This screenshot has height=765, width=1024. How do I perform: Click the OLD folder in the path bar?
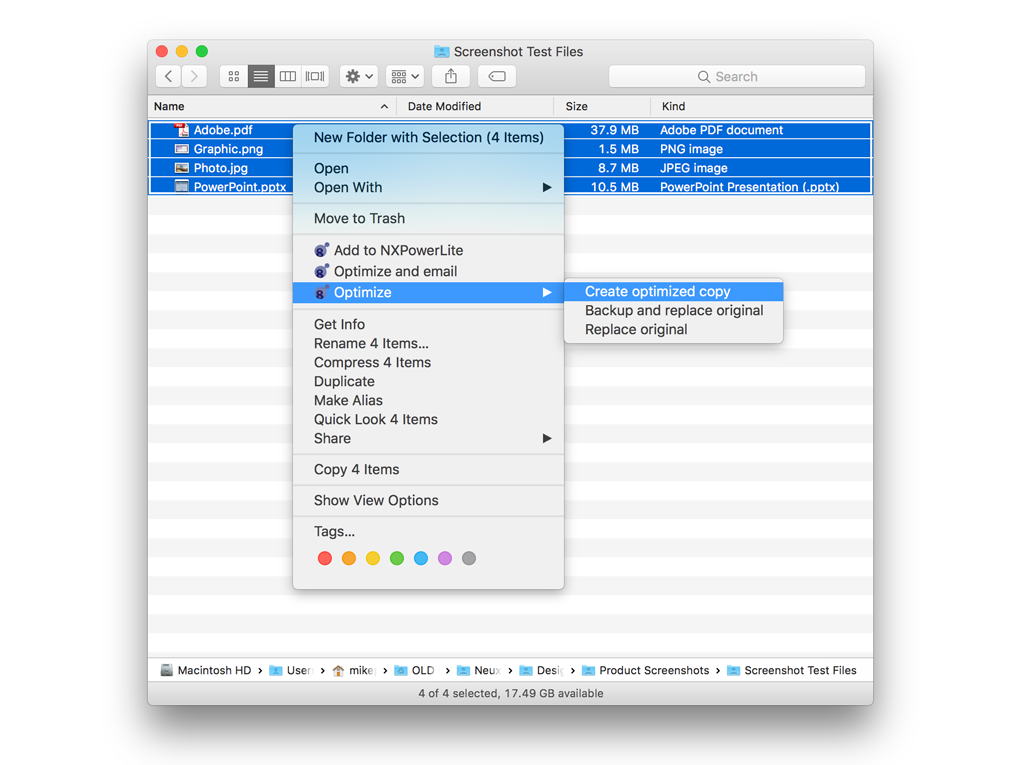pos(415,670)
